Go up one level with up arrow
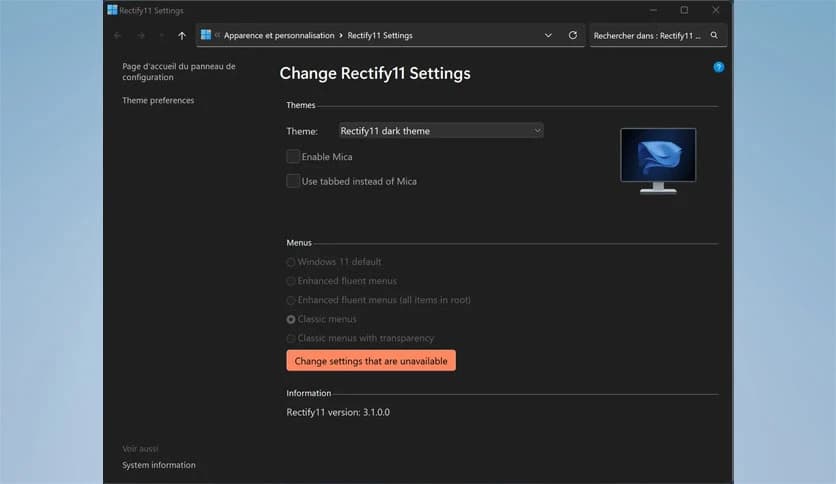The height and width of the screenshot is (484, 836). pos(181,35)
